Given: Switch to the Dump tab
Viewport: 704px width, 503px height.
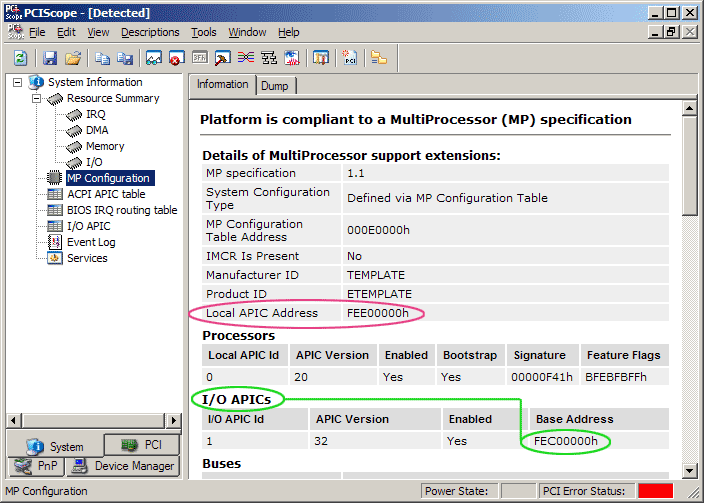Looking at the screenshot, I should point(274,86).
